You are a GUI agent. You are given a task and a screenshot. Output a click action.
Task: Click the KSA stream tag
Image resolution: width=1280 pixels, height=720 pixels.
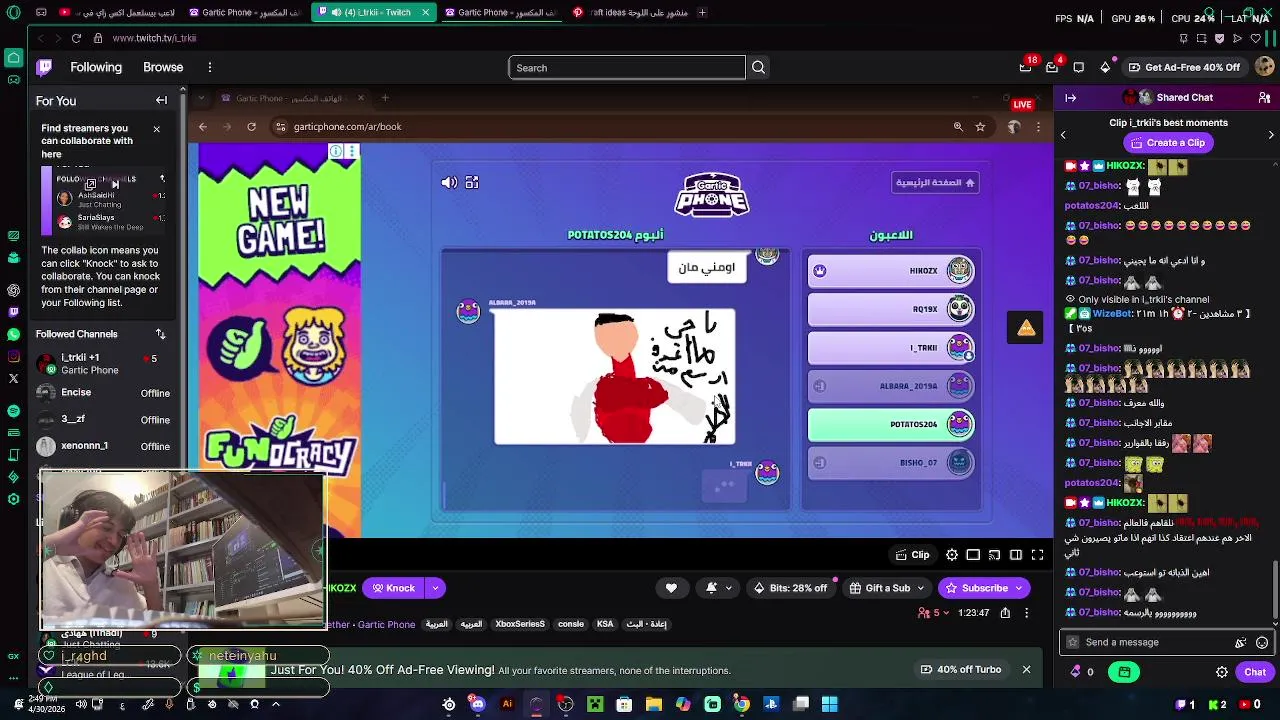pos(605,624)
